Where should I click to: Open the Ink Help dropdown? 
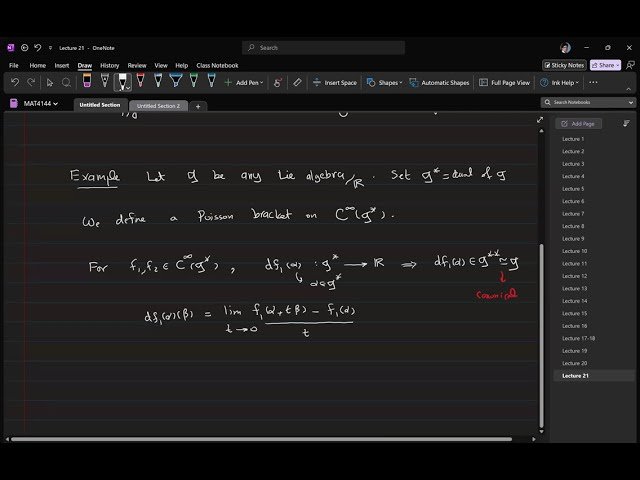[559, 82]
